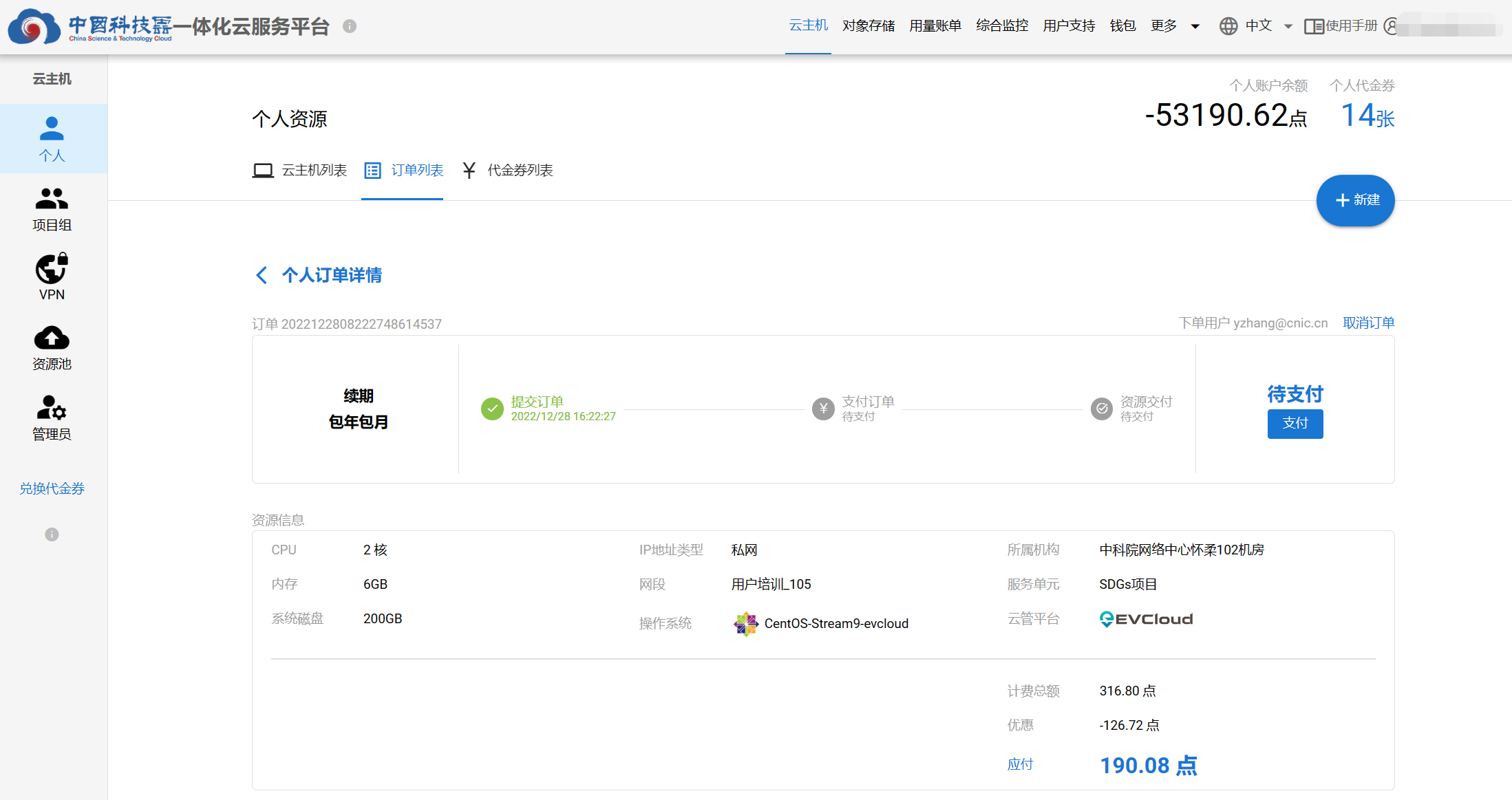The width and height of the screenshot is (1512, 800).
Task: Open the VPN sidebar icon
Action: coord(52,268)
